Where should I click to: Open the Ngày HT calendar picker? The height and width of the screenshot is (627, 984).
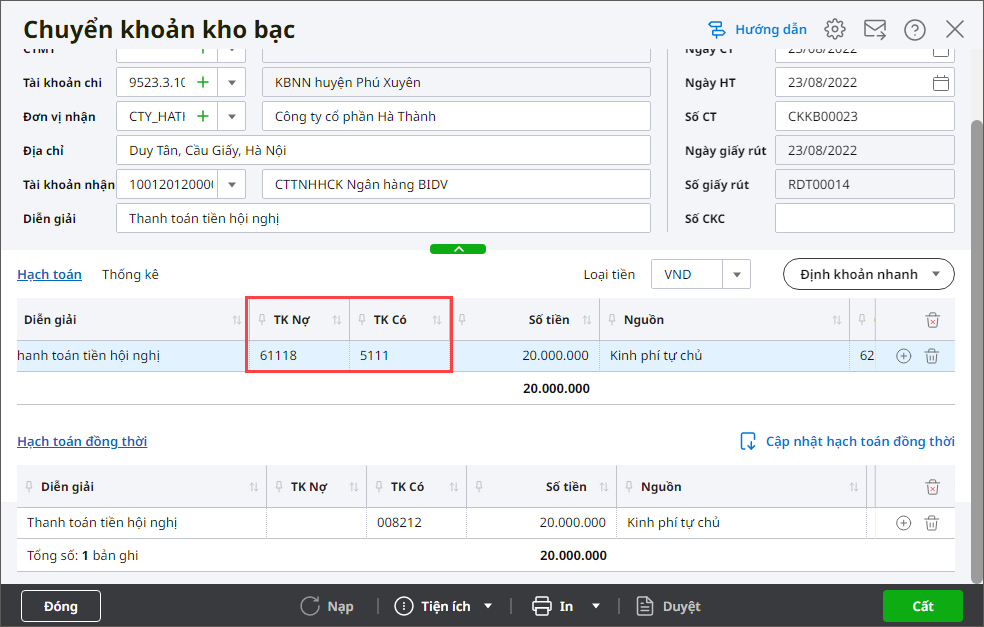pos(940,82)
